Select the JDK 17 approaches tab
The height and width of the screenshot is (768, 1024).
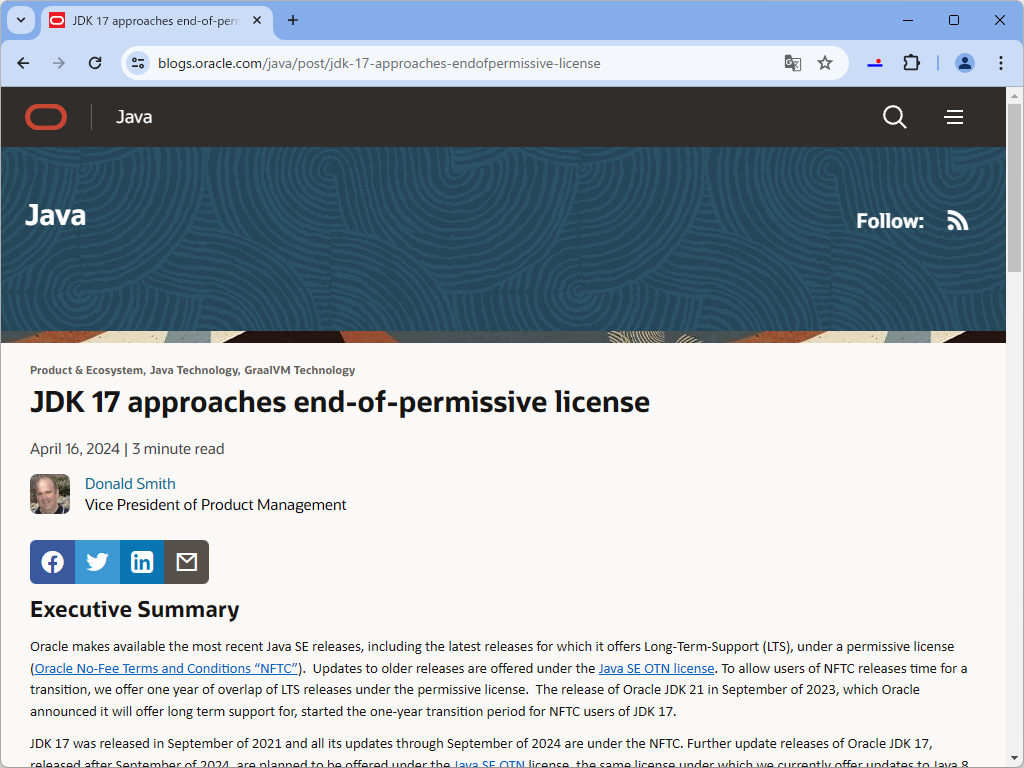point(157,21)
